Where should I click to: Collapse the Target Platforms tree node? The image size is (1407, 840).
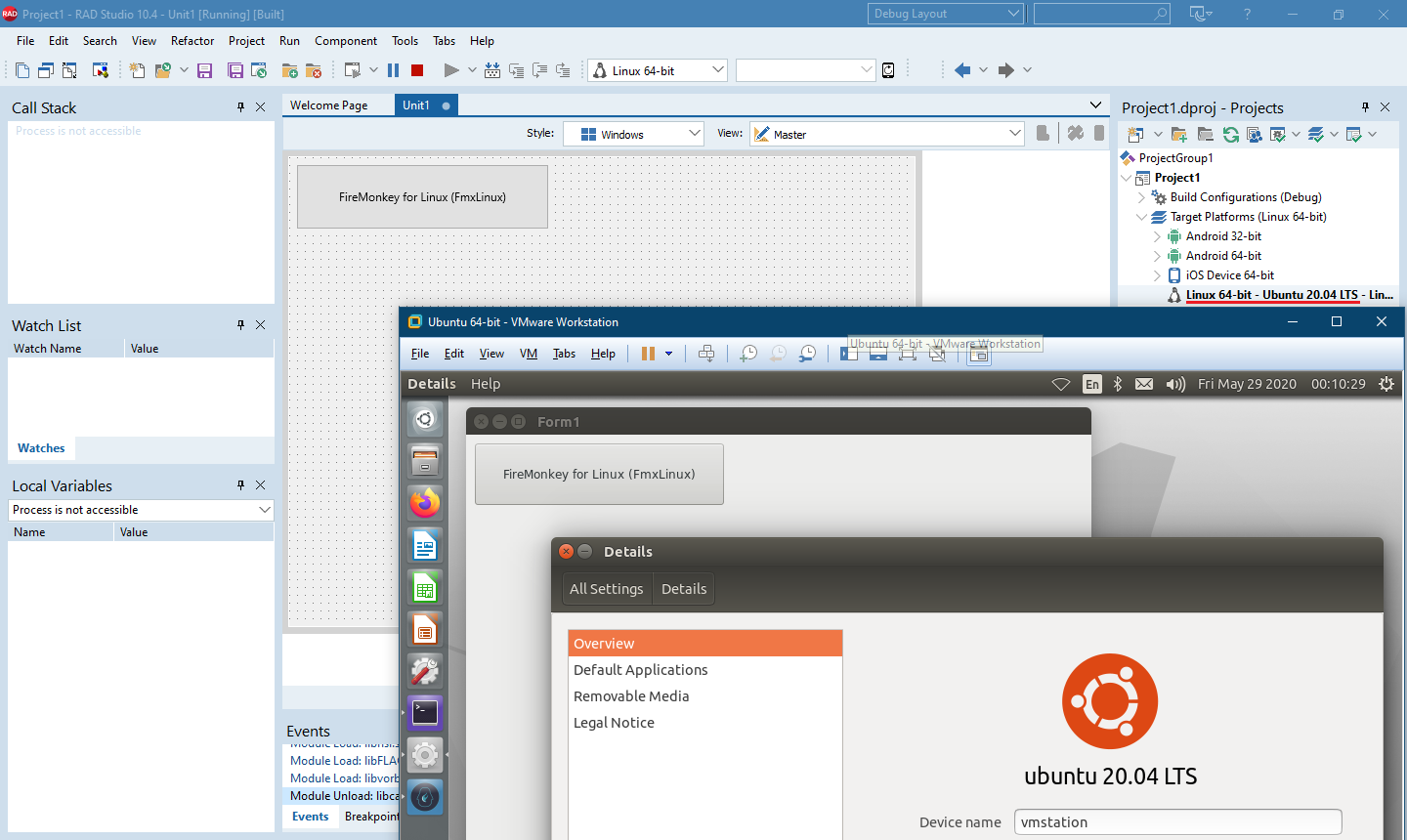(x=1141, y=217)
